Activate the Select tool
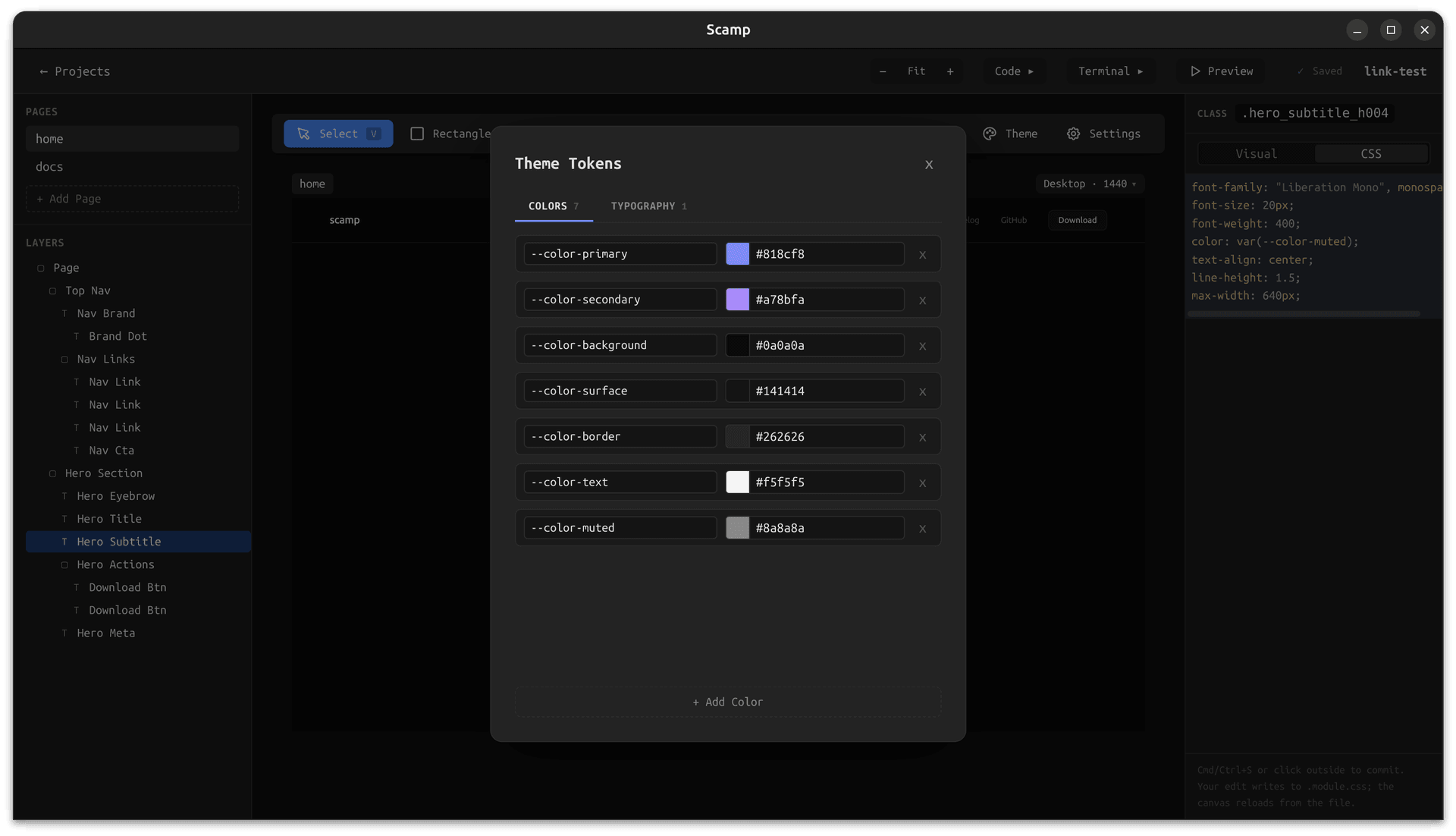Image resolution: width=1456 pixels, height=836 pixels. coord(338,134)
